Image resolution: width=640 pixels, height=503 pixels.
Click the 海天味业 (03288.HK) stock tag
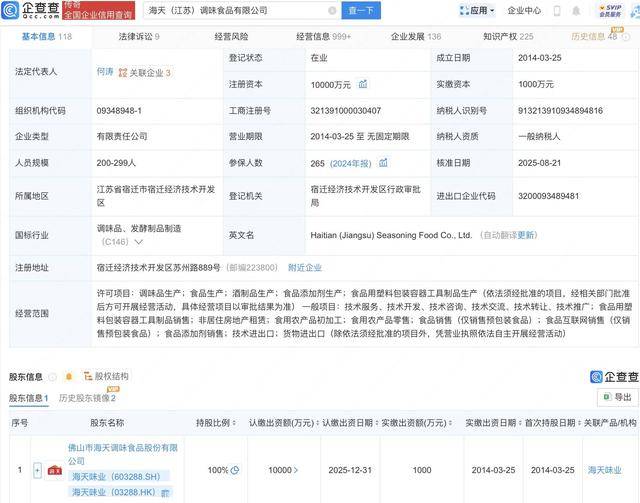114,492
